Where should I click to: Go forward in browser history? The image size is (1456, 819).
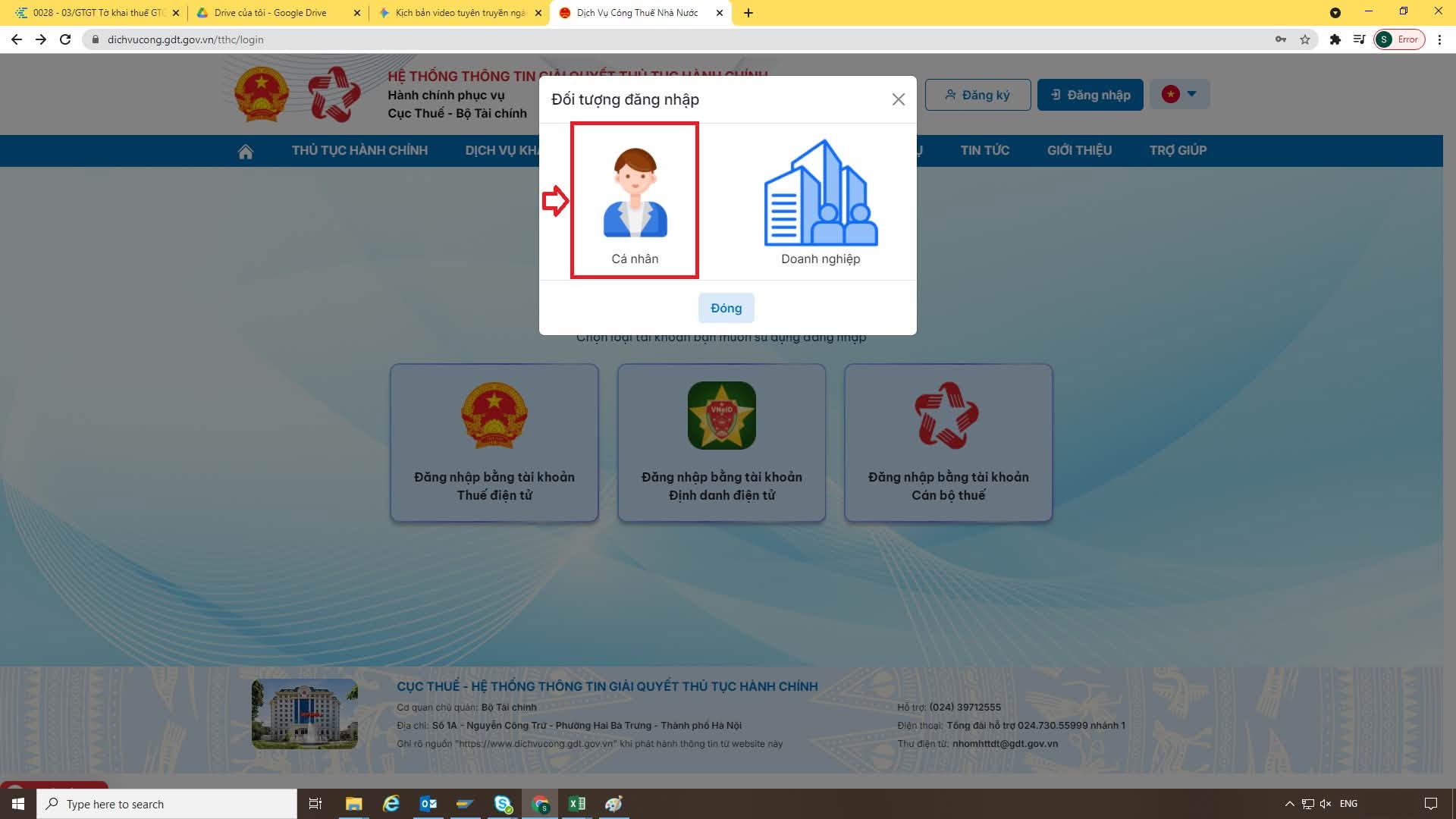click(x=41, y=39)
